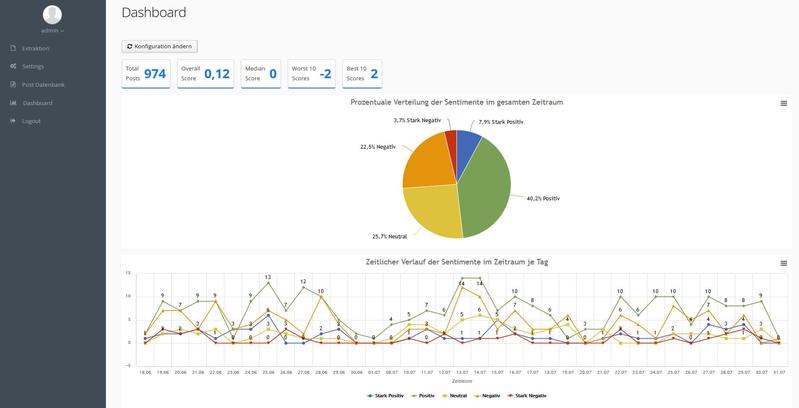Viewport: 799px width, 408px height.
Task: Click the Settings gears icon
Action: point(13,66)
